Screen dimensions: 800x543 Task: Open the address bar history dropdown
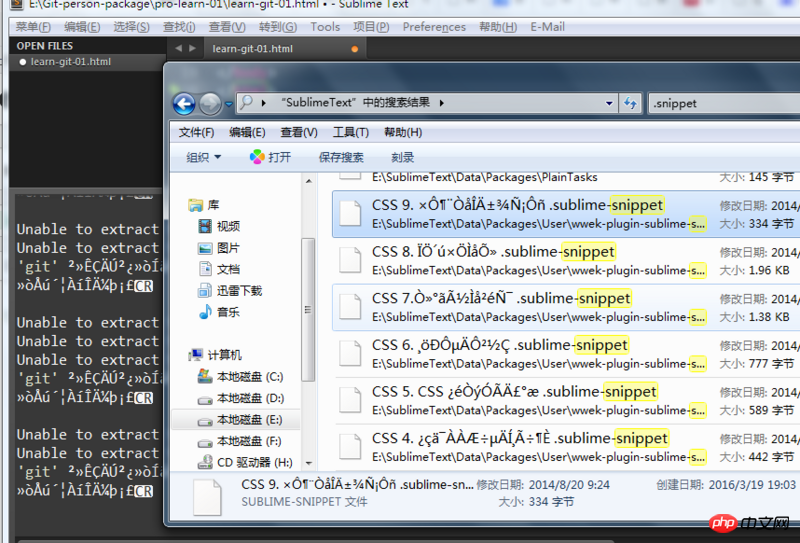coord(609,104)
